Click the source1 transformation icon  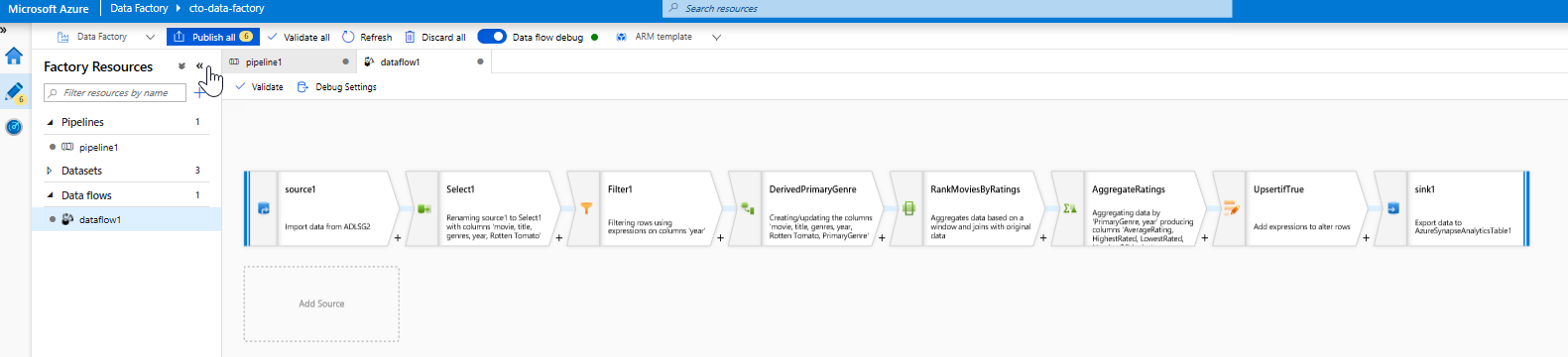pyautogui.click(x=264, y=208)
